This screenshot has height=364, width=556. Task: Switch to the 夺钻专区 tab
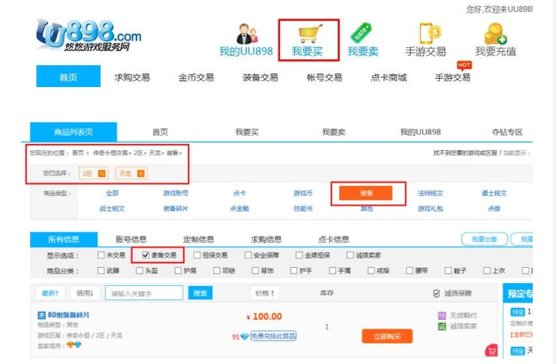point(507,132)
